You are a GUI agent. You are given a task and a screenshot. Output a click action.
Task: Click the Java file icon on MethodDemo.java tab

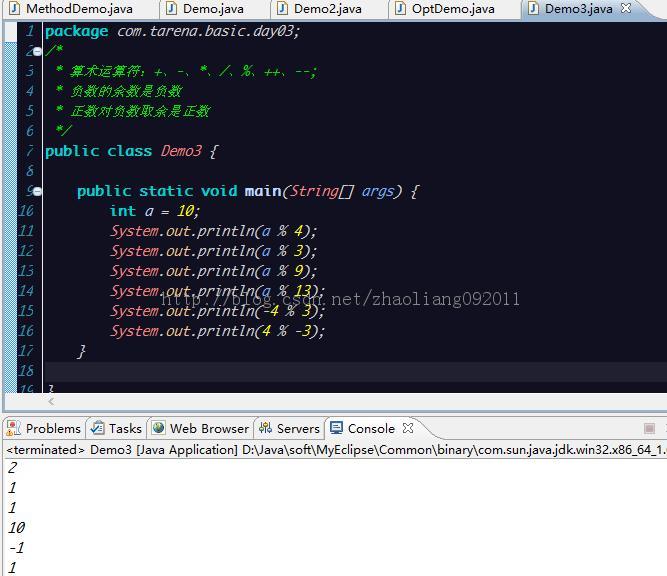14,8
